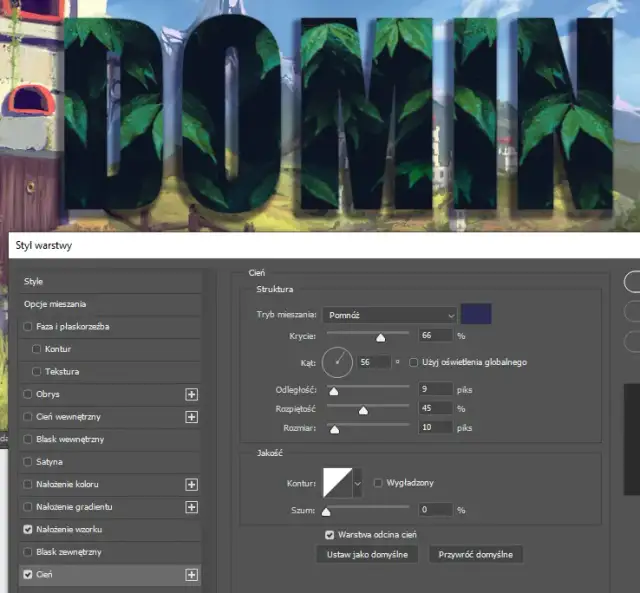Select the Satyna style entry
Viewport: 640px width, 593px height.
pos(49,462)
